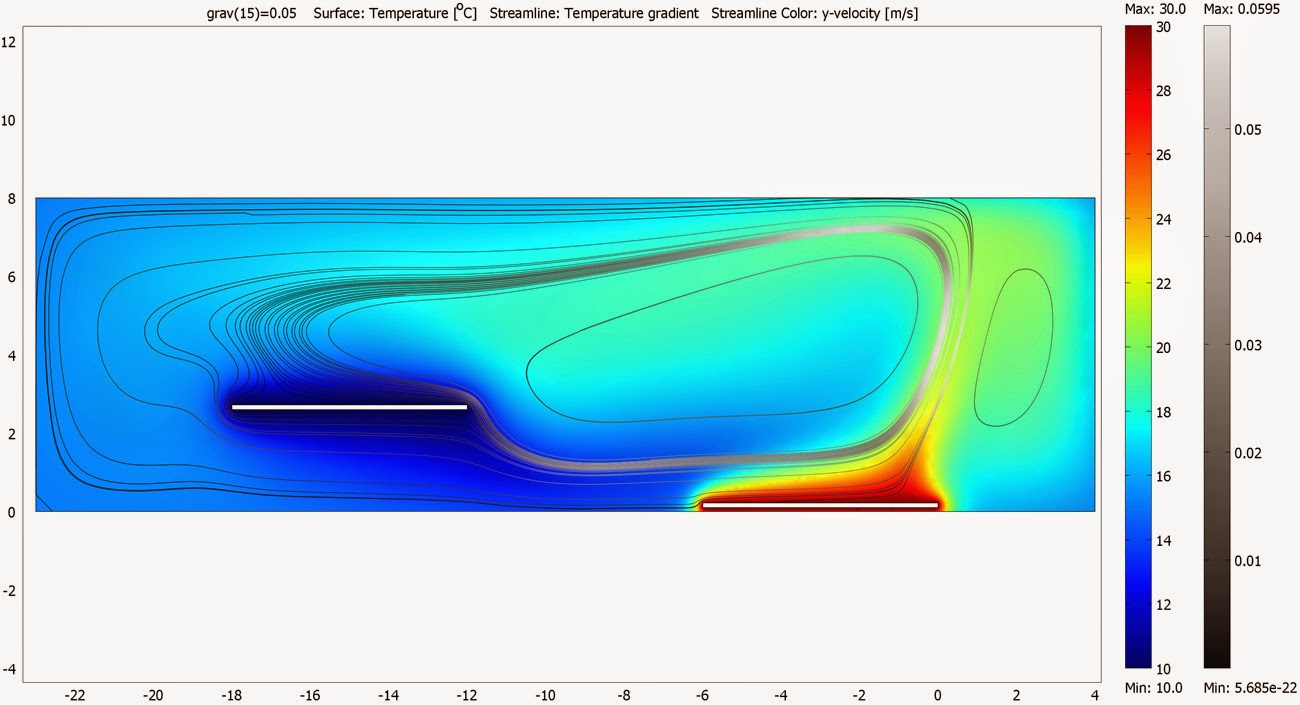Click the "Min: 5.685e-22" legend label
Image resolution: width=1300 pixels, height=705 pixels.
point(1250,687)
